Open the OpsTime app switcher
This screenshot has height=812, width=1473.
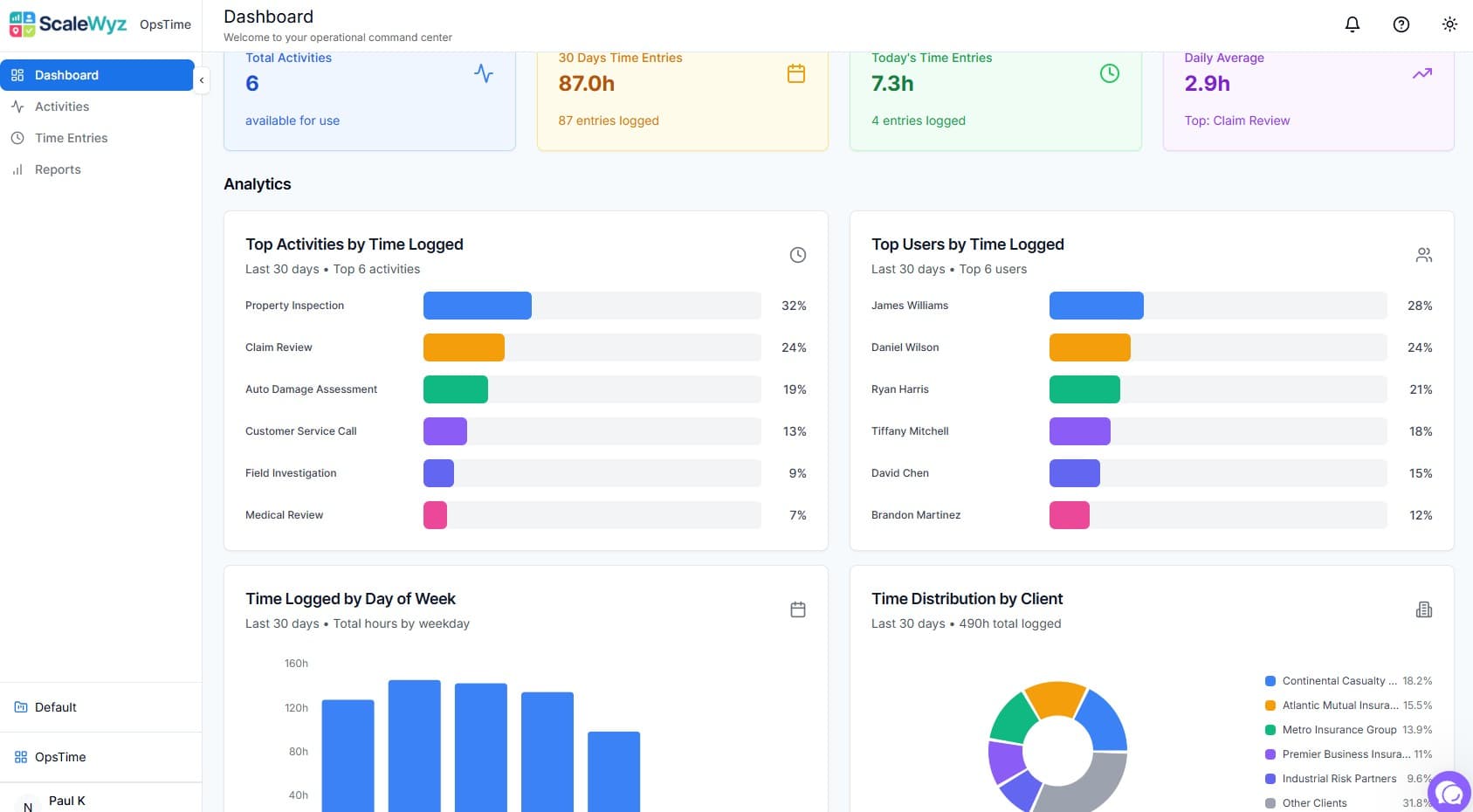point(59,757)
